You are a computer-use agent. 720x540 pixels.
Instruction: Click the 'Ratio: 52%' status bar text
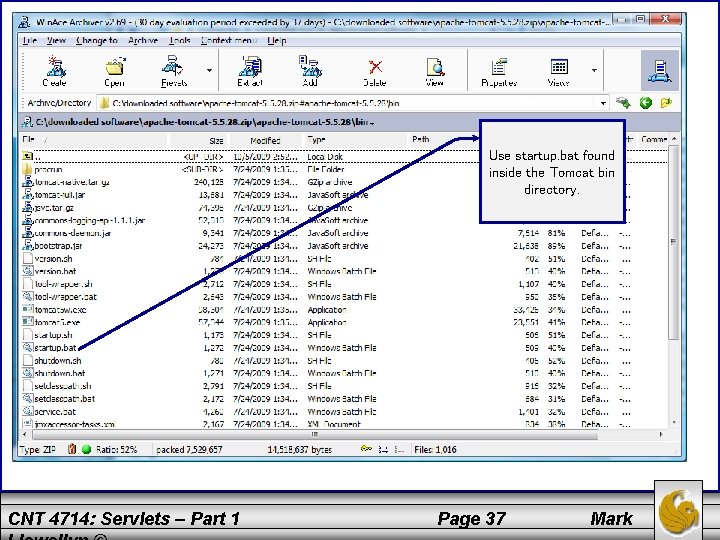coord(116,450)
